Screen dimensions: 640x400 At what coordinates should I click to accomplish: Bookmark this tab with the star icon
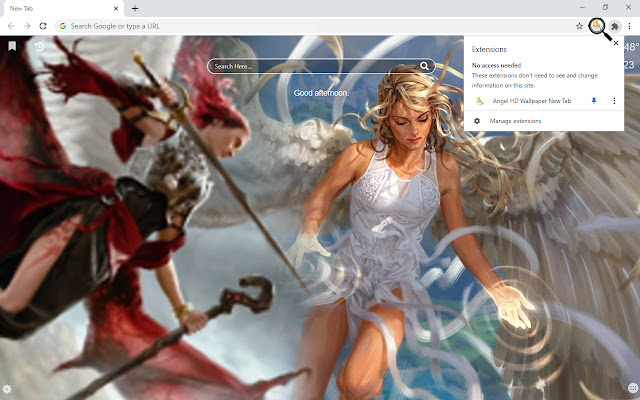579,26
